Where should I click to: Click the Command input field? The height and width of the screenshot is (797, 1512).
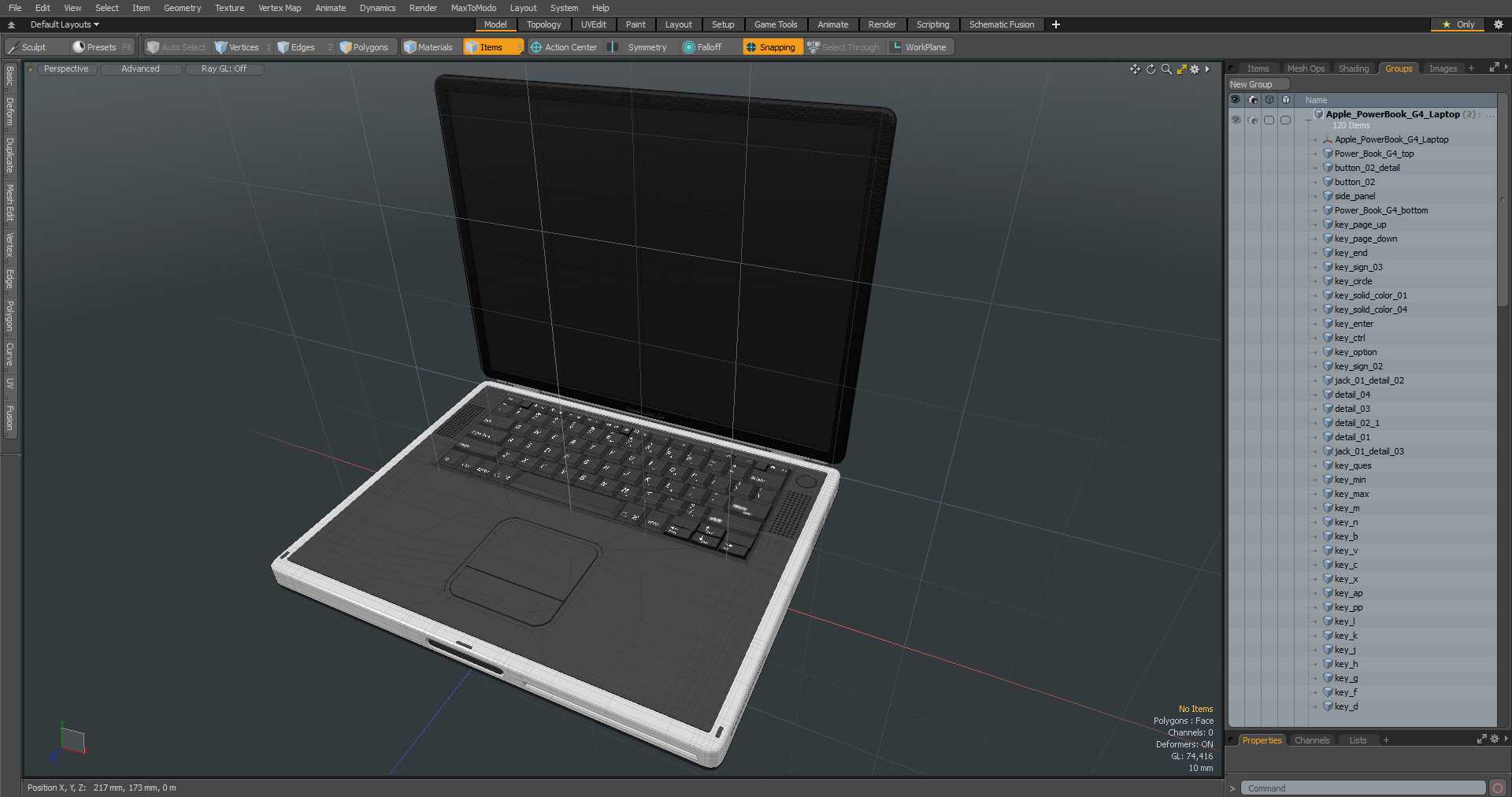point(1363,788)
